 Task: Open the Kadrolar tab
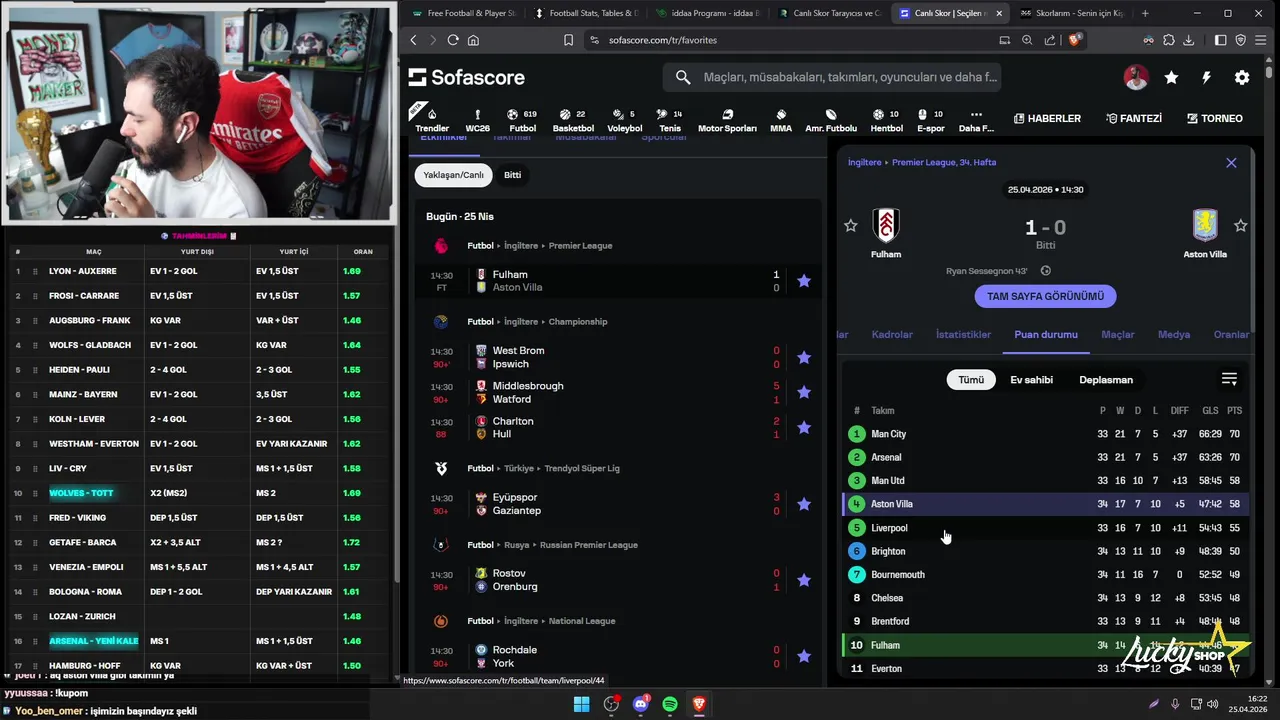pos(892,335)
